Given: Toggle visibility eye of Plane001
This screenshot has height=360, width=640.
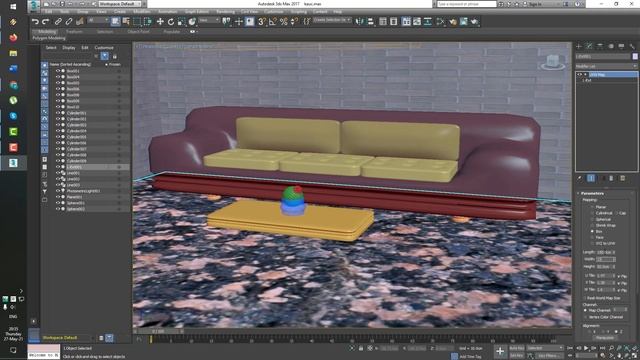Looking at the screenshot, I should coord(58,197).
